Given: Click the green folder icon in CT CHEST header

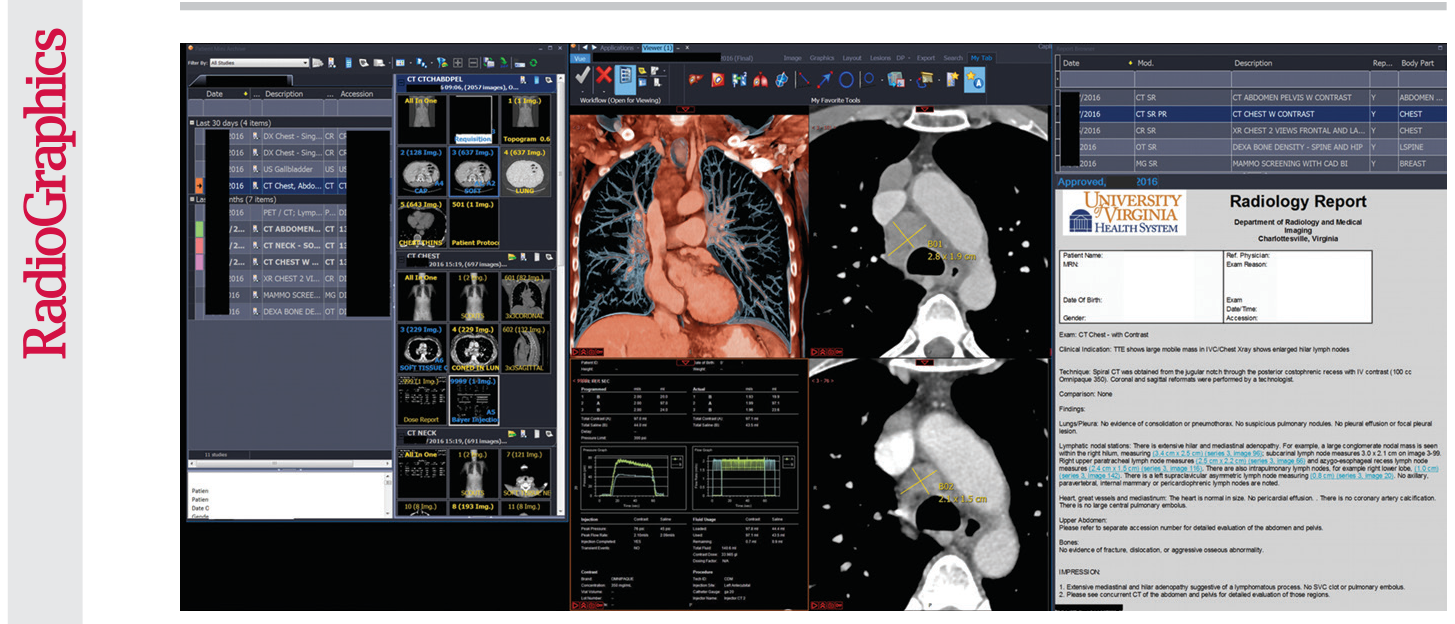Looking at the screenshot, I should (x=512, y=257).
